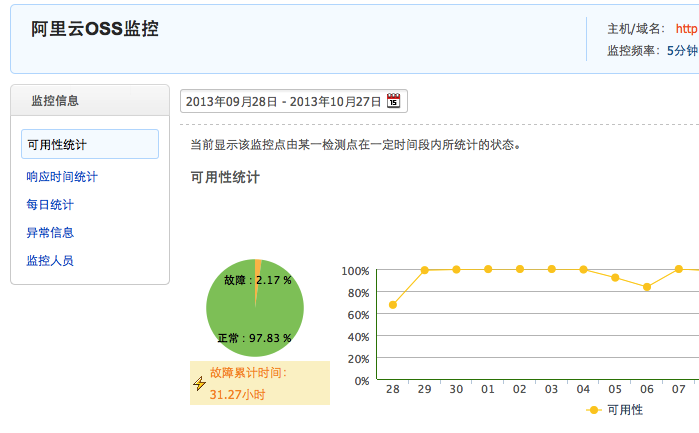Click the chart data point for day 28
This screenshot has width=699, height=433.
393,305
